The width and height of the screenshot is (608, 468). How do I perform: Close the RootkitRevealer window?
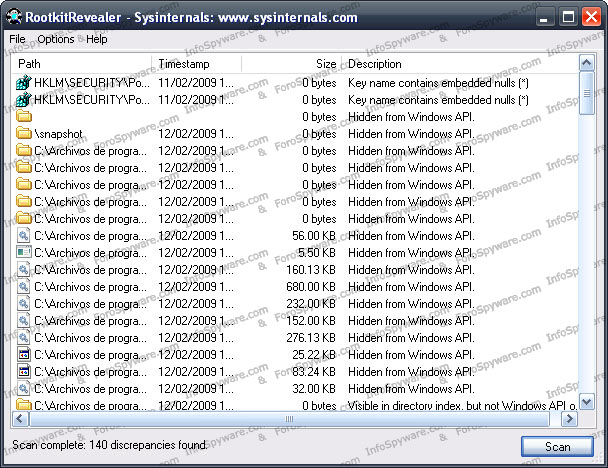591,17
